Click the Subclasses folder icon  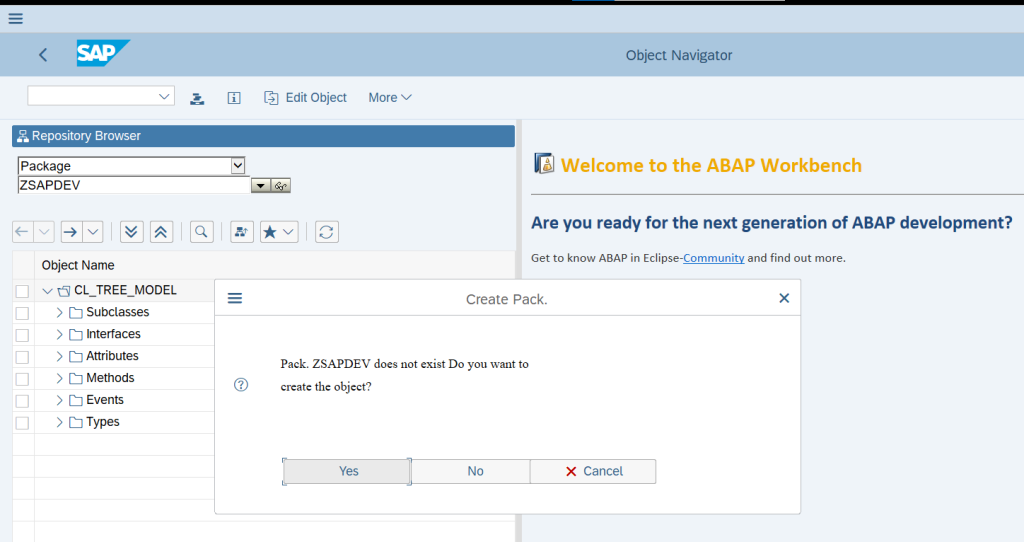[x=76, y=313]
